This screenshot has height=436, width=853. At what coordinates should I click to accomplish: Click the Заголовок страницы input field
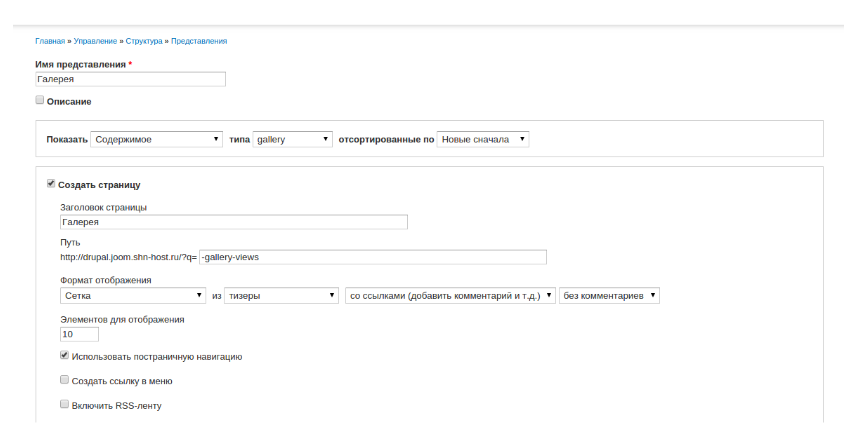(x=234, y=222)
